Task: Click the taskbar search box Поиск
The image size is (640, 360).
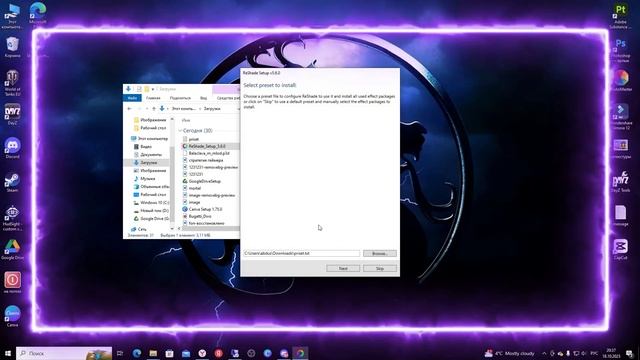Action: (x=64, y=353)
